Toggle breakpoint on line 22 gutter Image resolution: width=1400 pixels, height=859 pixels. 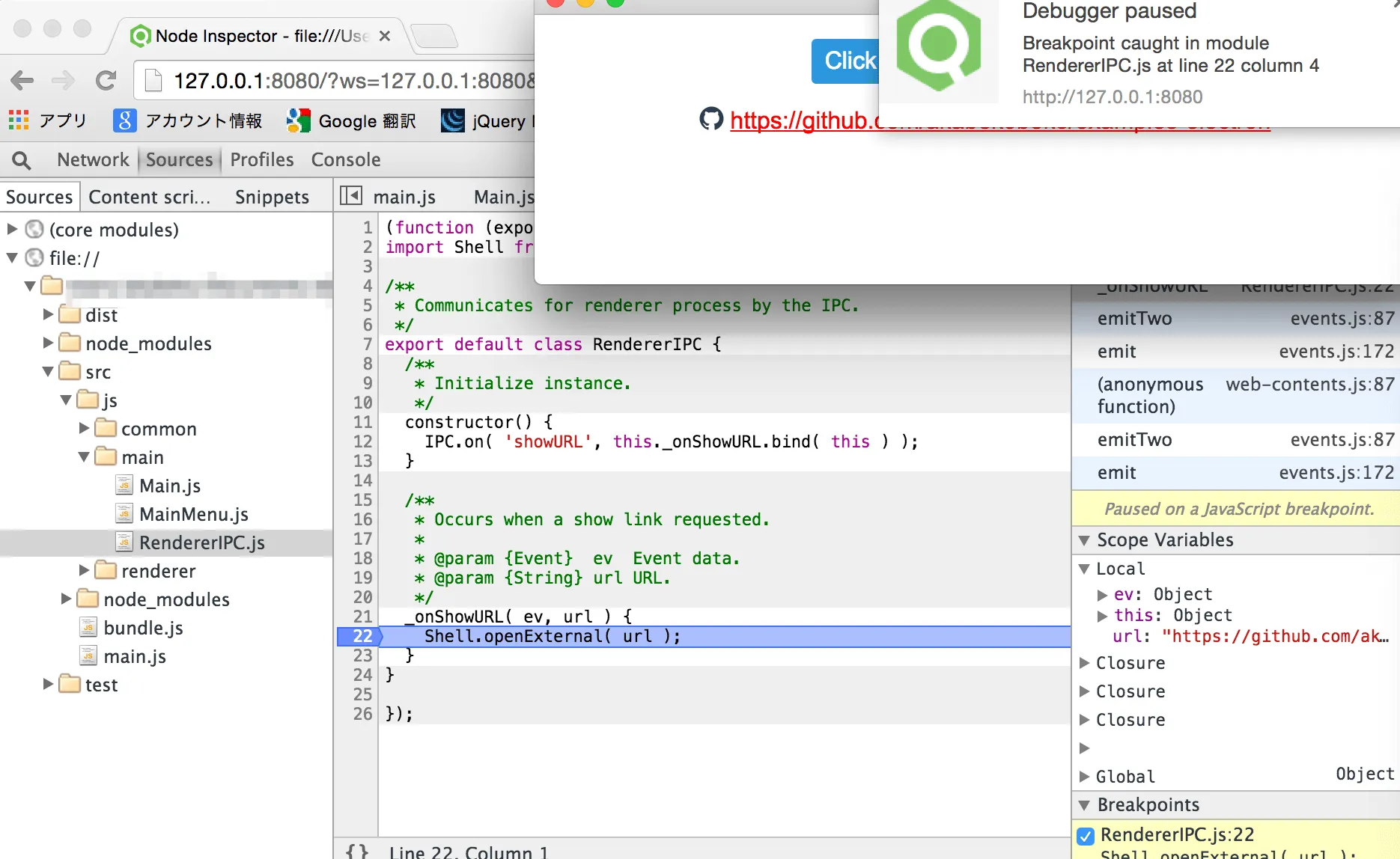[x=362, y=636]
